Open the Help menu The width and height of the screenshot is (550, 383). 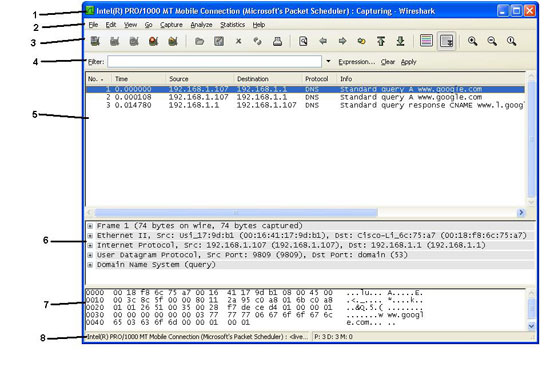point(259,25)
